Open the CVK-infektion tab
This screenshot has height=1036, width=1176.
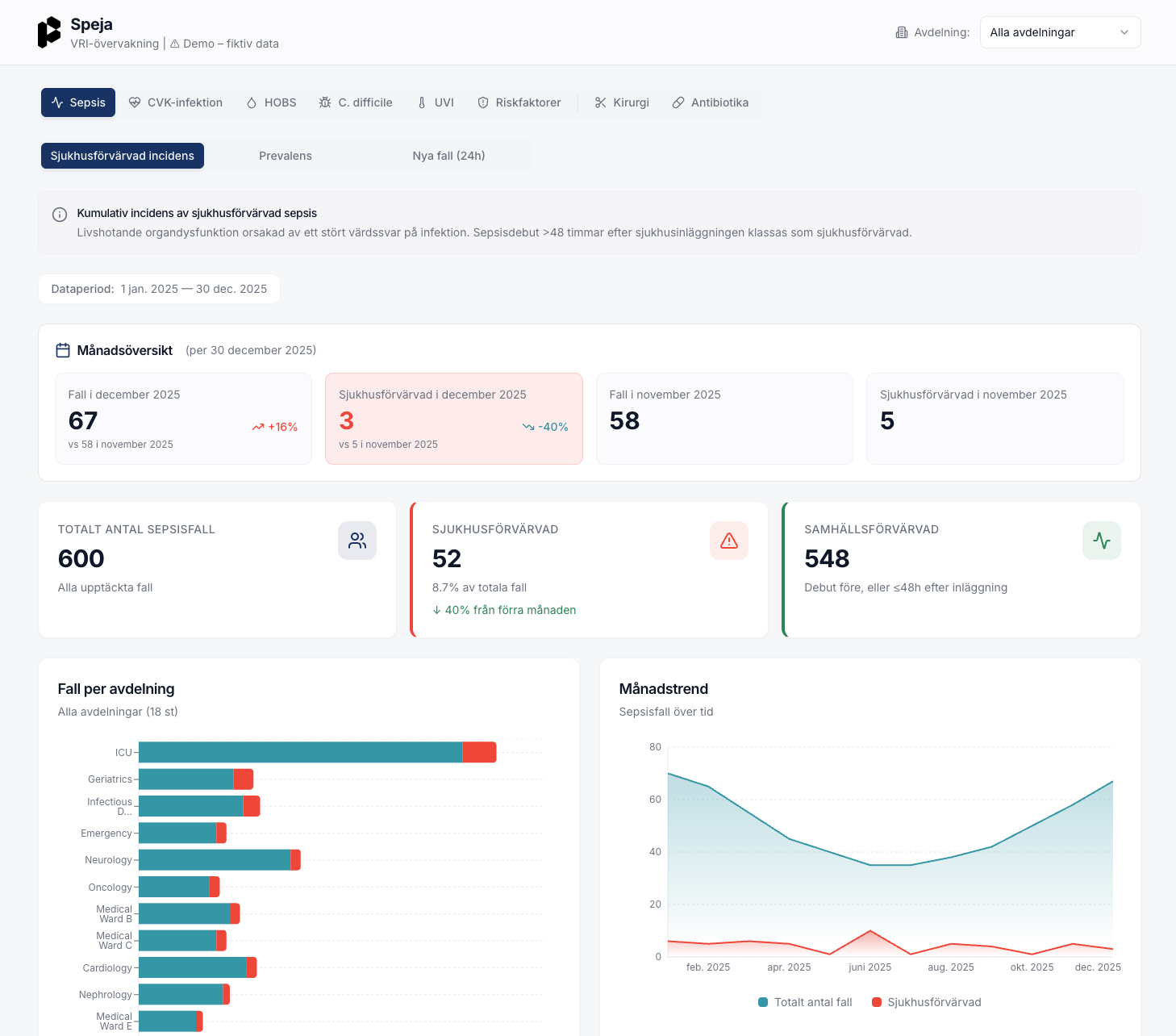tap(176, 102)
